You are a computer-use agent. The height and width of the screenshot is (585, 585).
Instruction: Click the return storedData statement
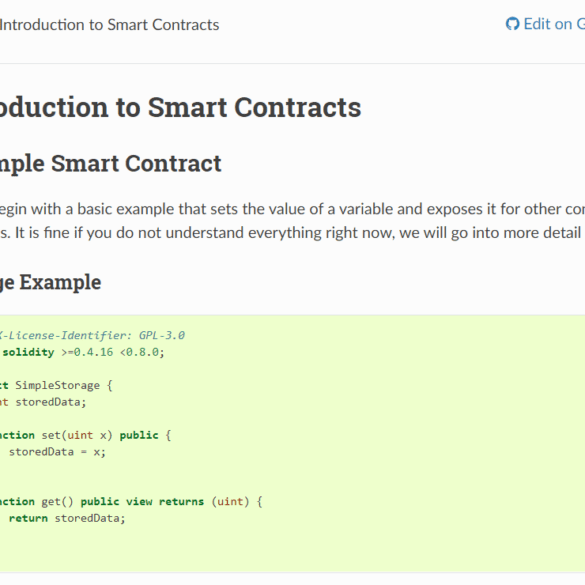[67, 518]
